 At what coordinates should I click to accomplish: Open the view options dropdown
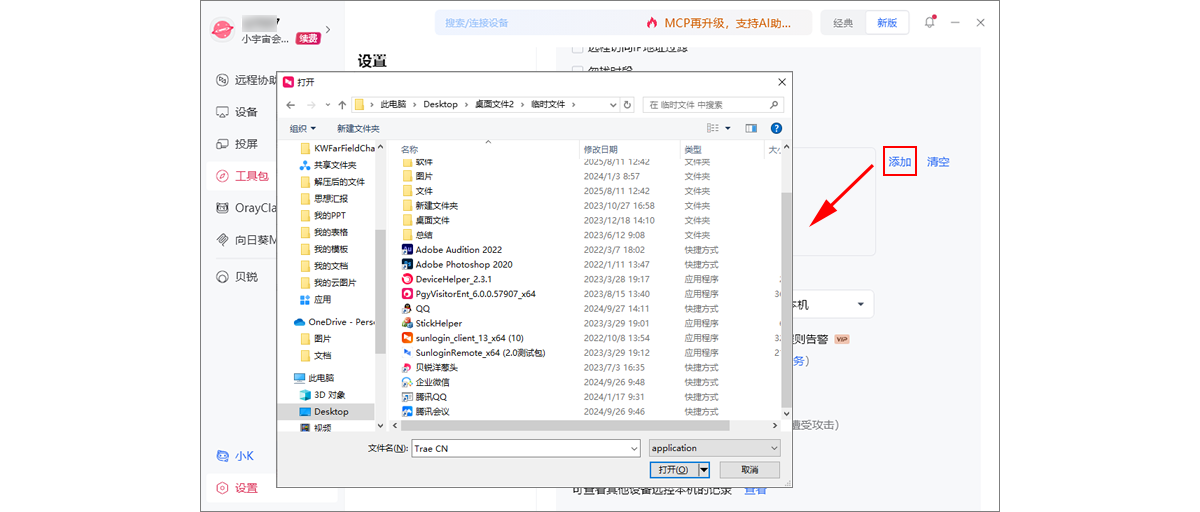(x=728, y=128)
